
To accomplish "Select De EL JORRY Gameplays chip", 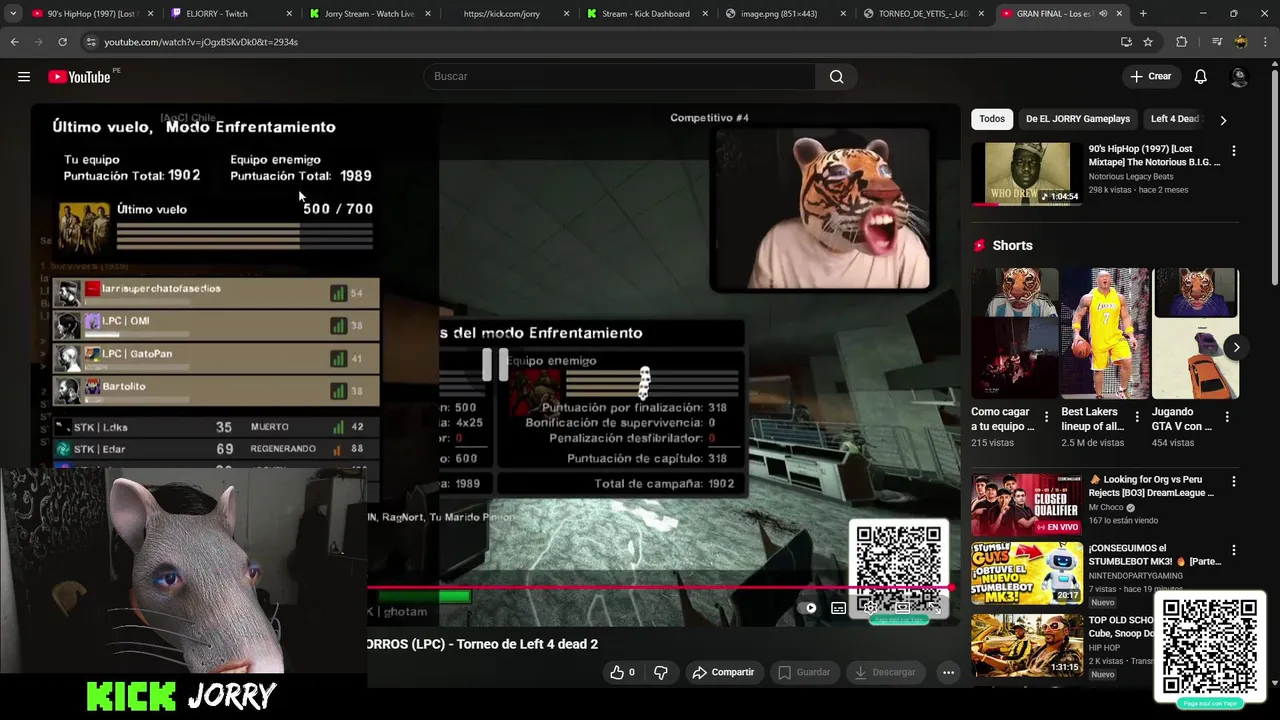I will pos(1077,119).
